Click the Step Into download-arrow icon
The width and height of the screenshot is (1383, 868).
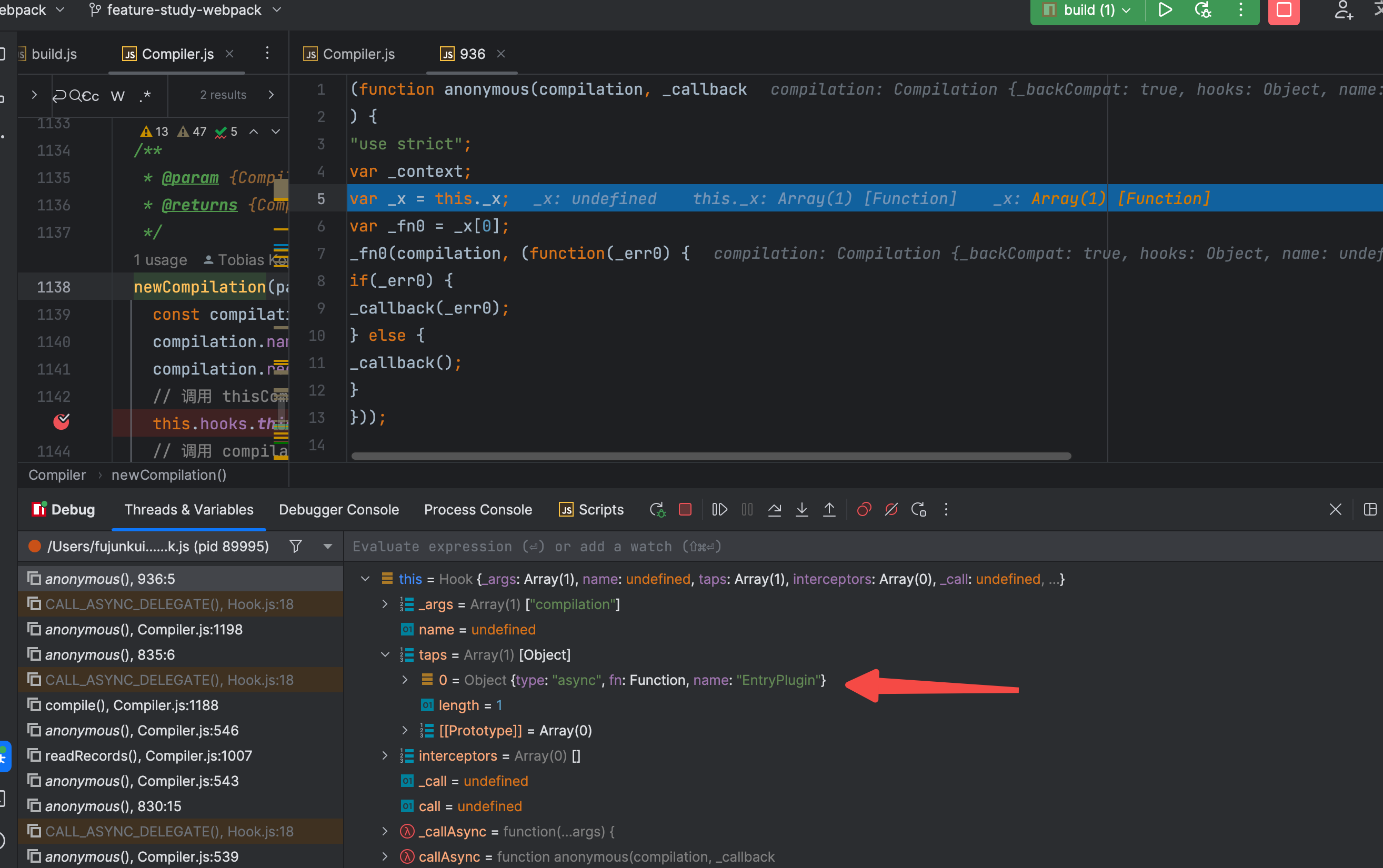[x=802, y=509]
